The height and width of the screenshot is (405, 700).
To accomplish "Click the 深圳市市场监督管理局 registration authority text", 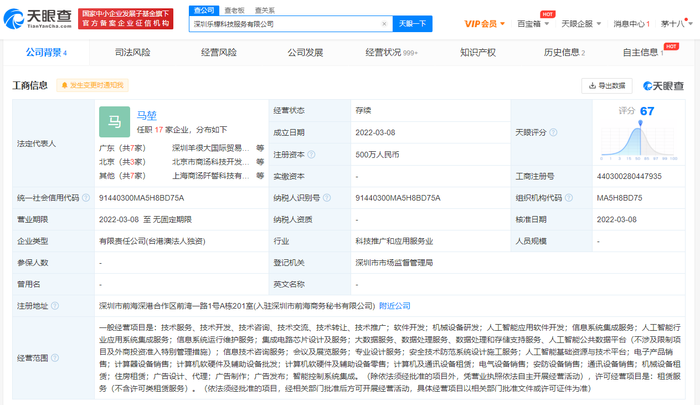I will pyautogui.click(x=394, y=263).
